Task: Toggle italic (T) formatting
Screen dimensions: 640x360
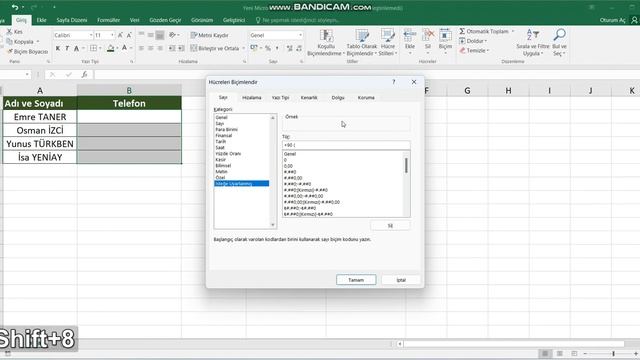Action: click(x=67, y=49)
